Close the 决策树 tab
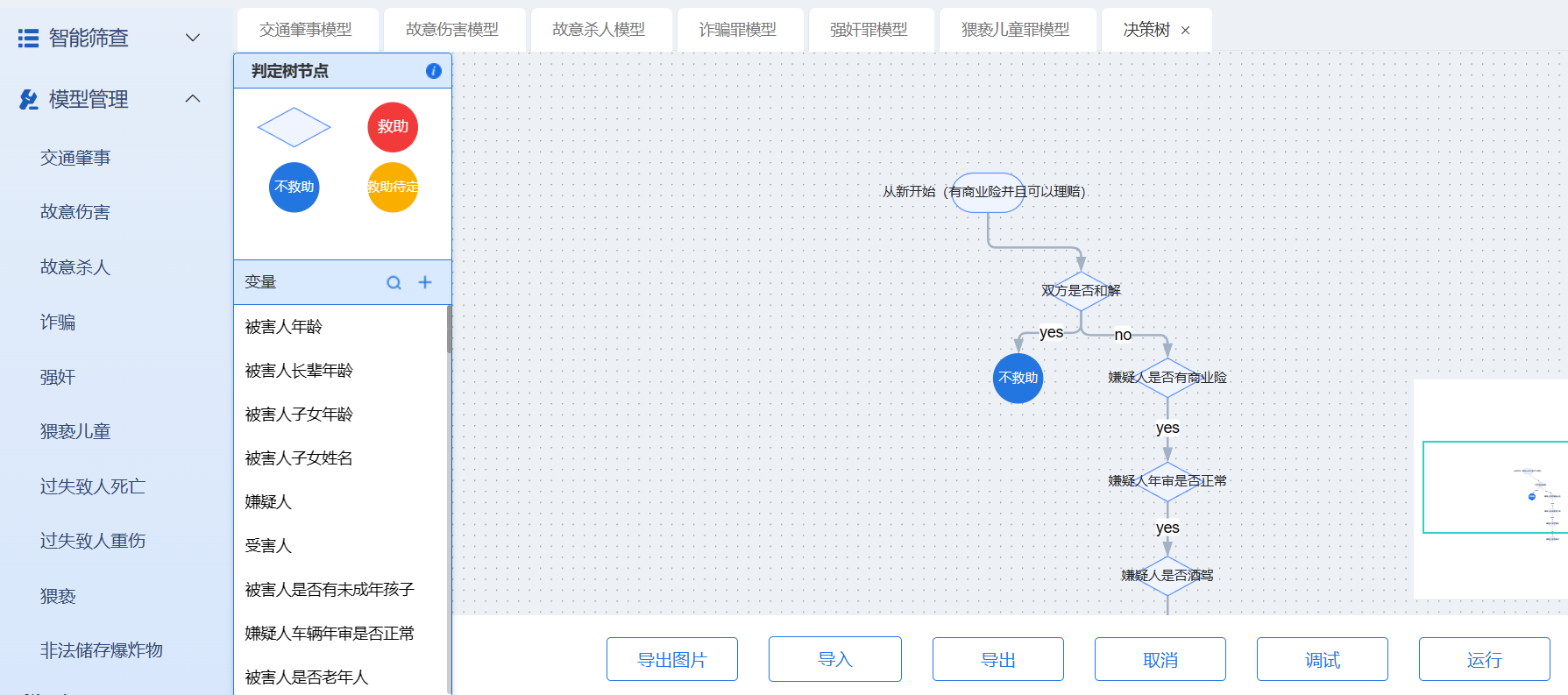The image size is (1568, 695). pyautogui.click(x=1186, y=31)
